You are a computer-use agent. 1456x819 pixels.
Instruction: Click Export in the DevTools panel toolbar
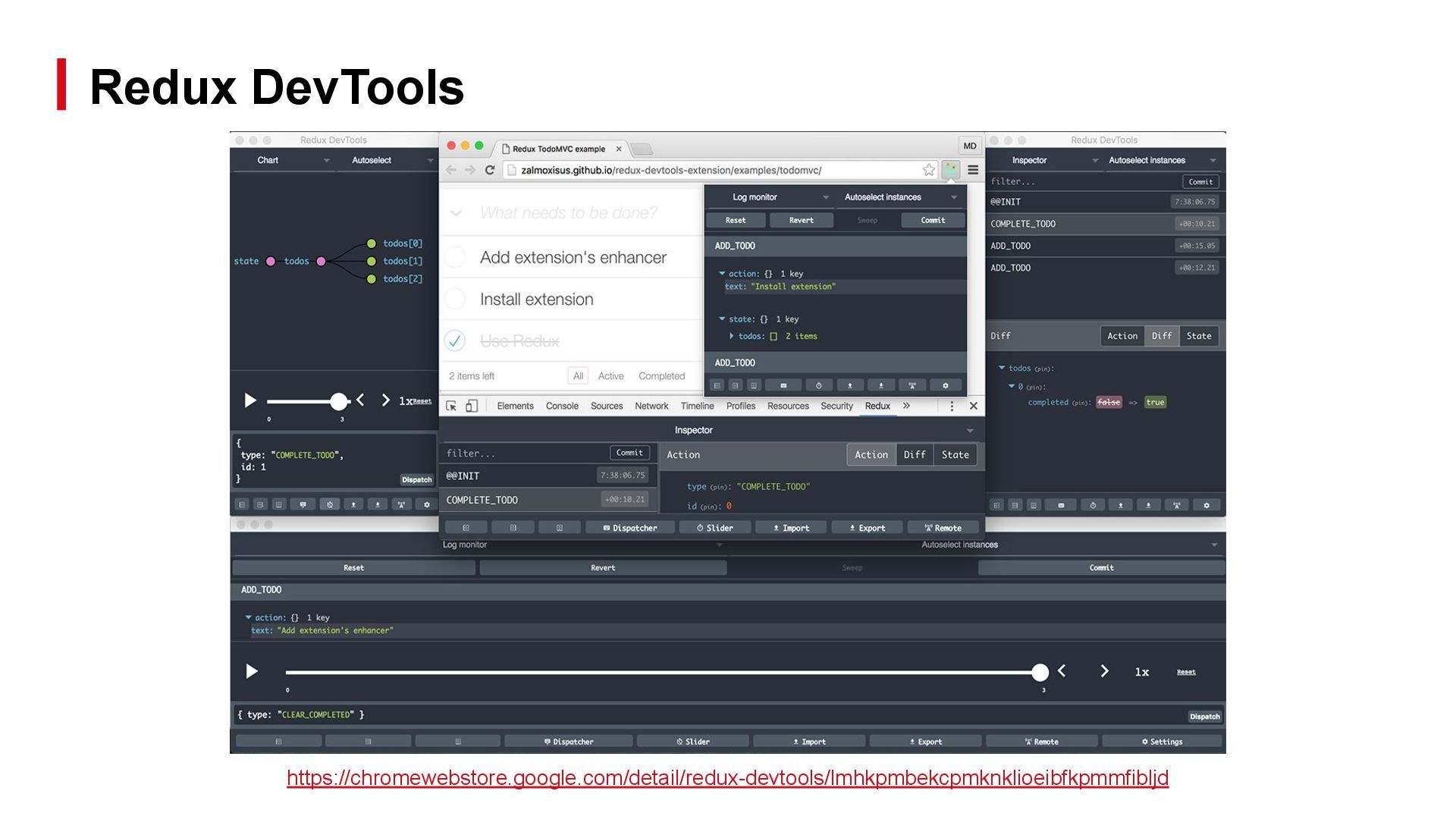868,528
